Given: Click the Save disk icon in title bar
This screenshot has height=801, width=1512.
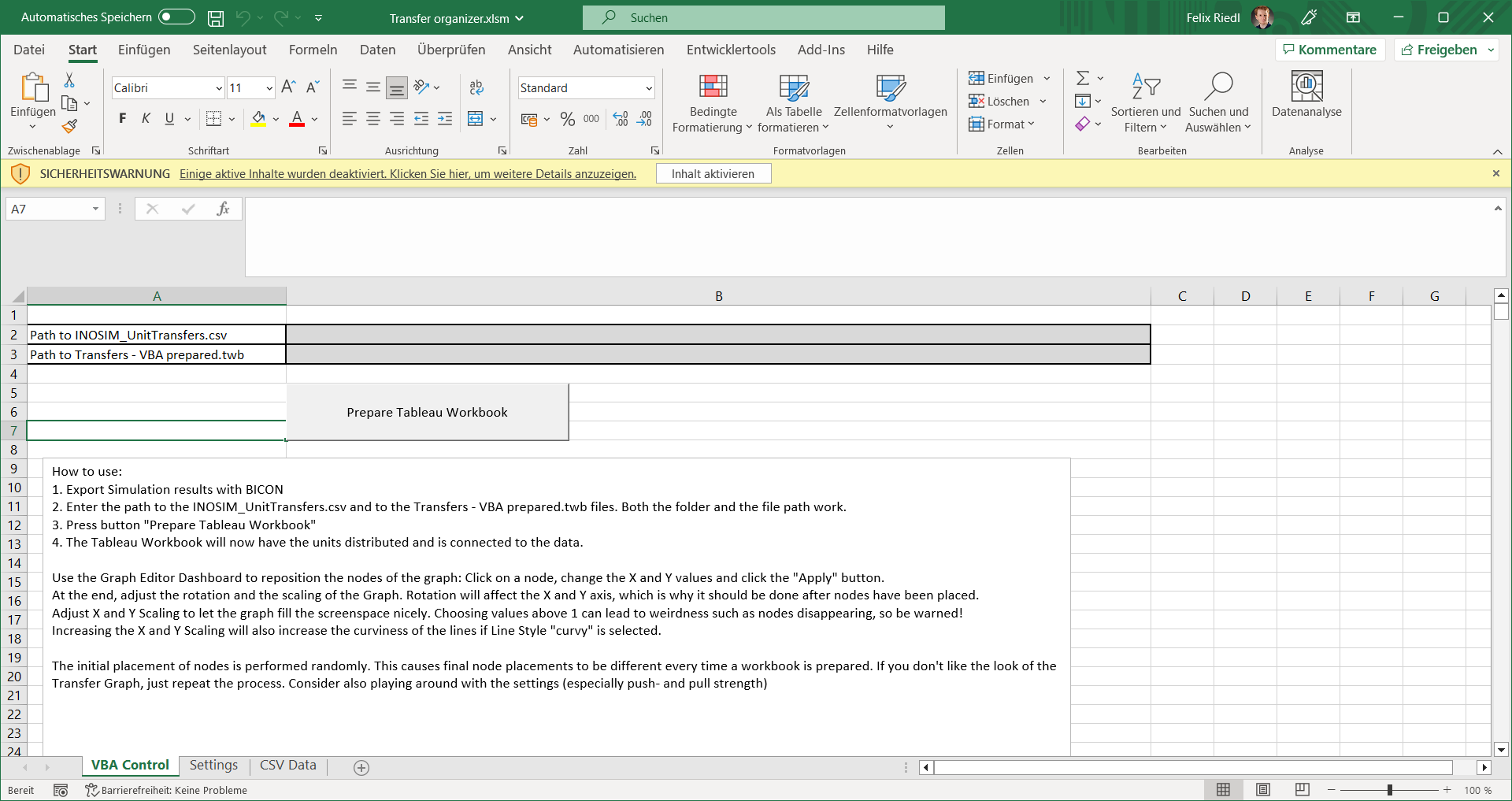Looking at the screenshot, I should pyautogui.click(x=215, y=17).
